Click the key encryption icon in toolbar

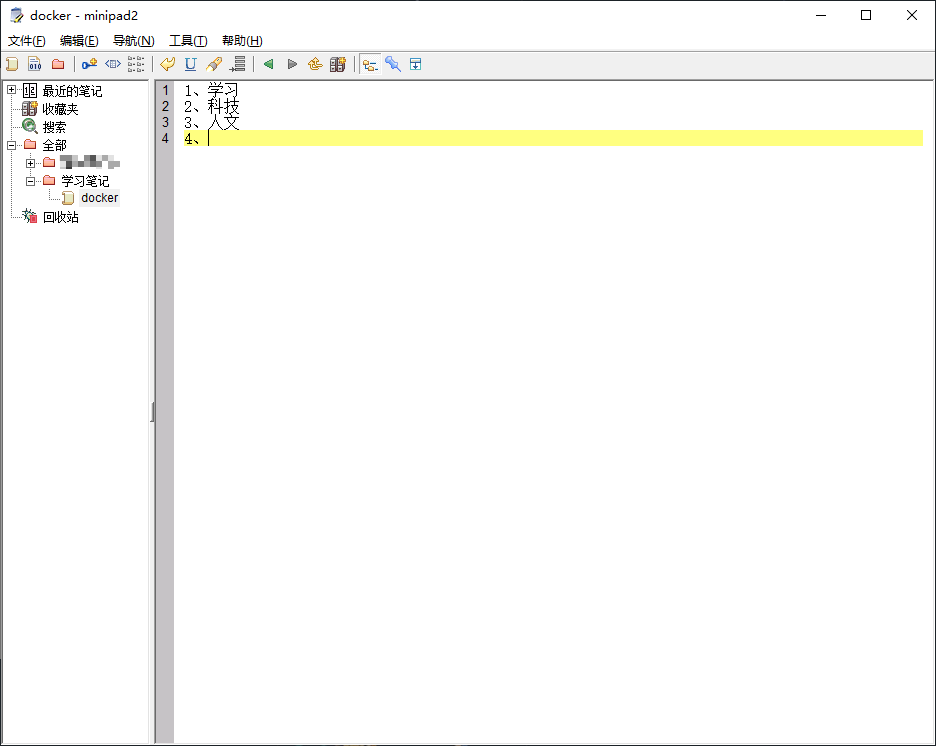tap(89, 64)
